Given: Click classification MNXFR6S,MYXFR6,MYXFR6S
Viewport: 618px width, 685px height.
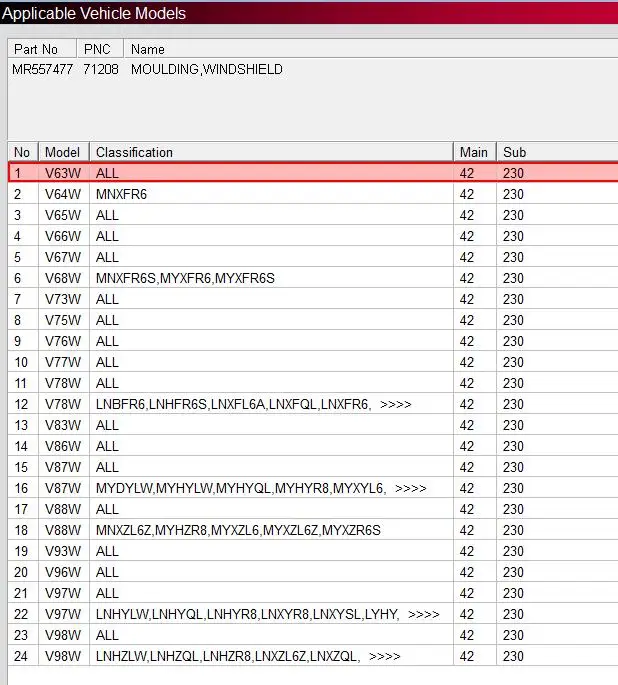Looking at the screenshot, I should coord(185,278).
